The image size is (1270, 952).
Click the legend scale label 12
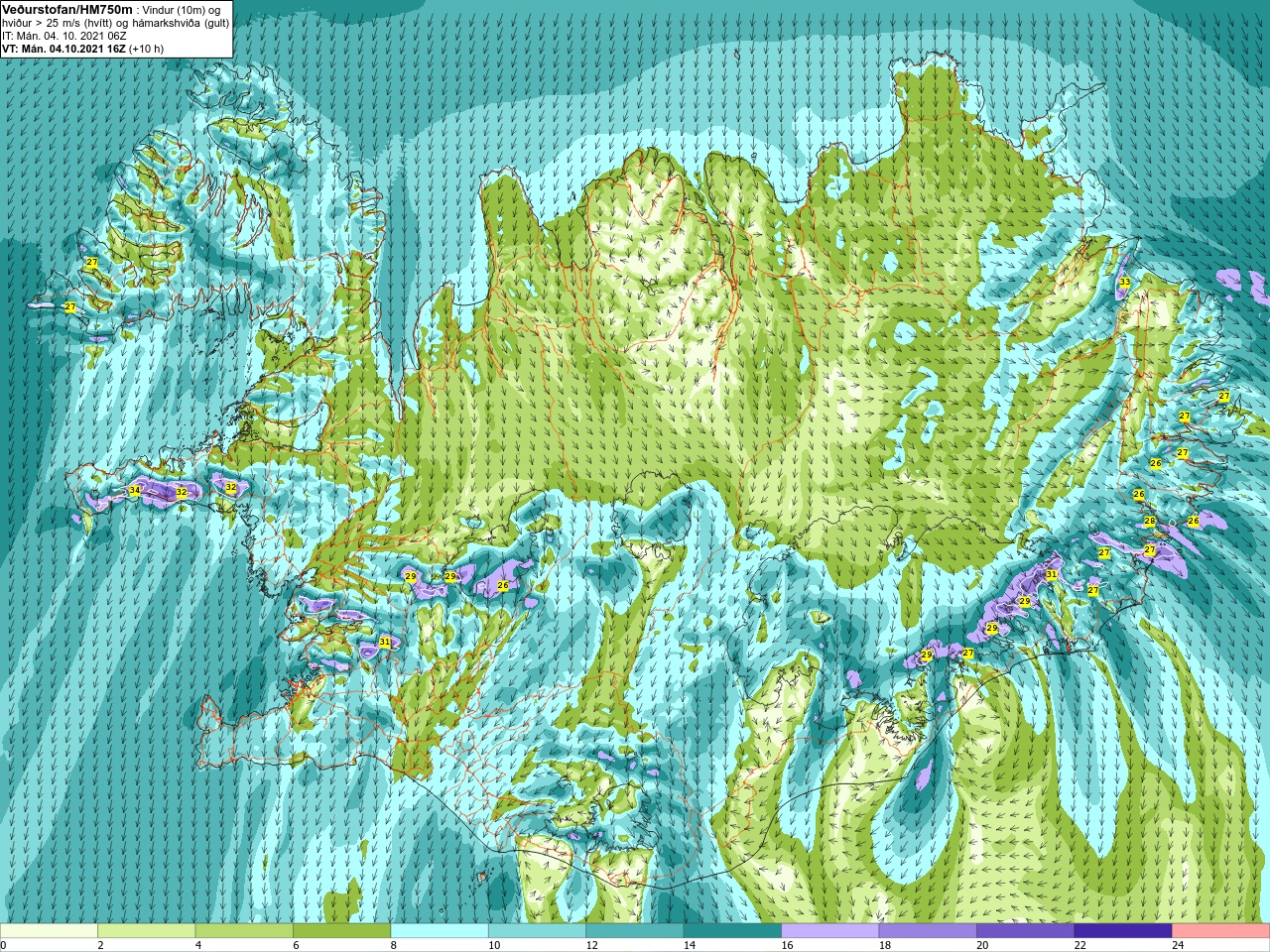[x=591, y=945]
